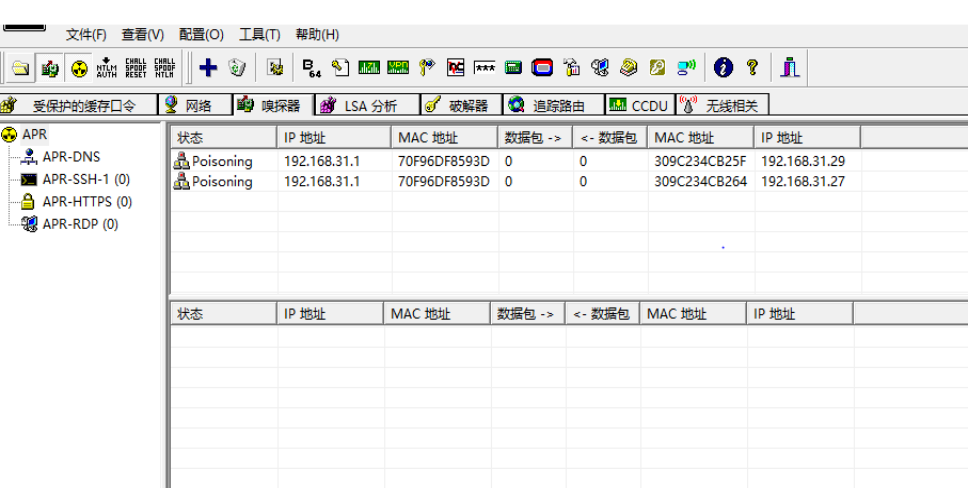Click the configuration icon after the recycle bin

[x=275, y=67]
